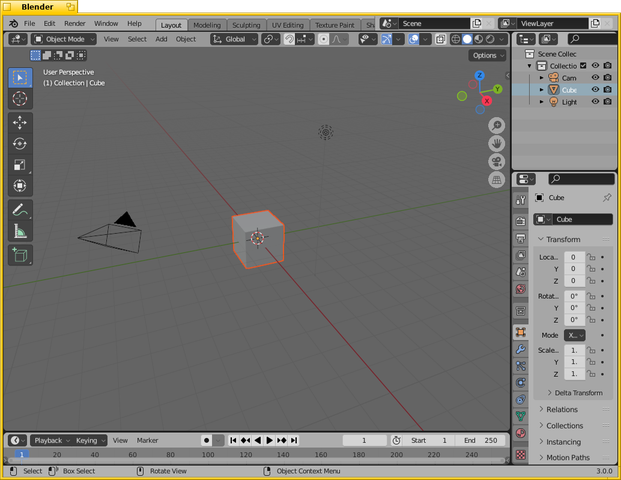621x480 pixels.
Task: Open the Playback dropdown in timeline
Action: point(51,440)
